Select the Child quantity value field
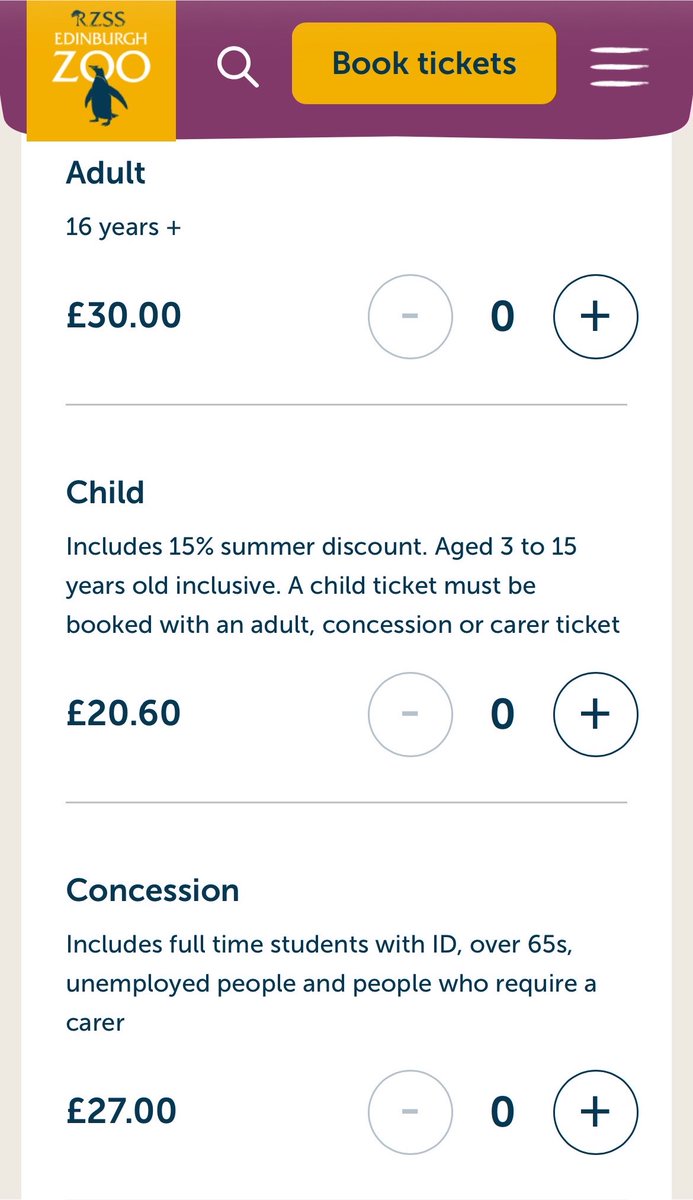This screenshot has width=693, height=1200. [x=502, y=715]
